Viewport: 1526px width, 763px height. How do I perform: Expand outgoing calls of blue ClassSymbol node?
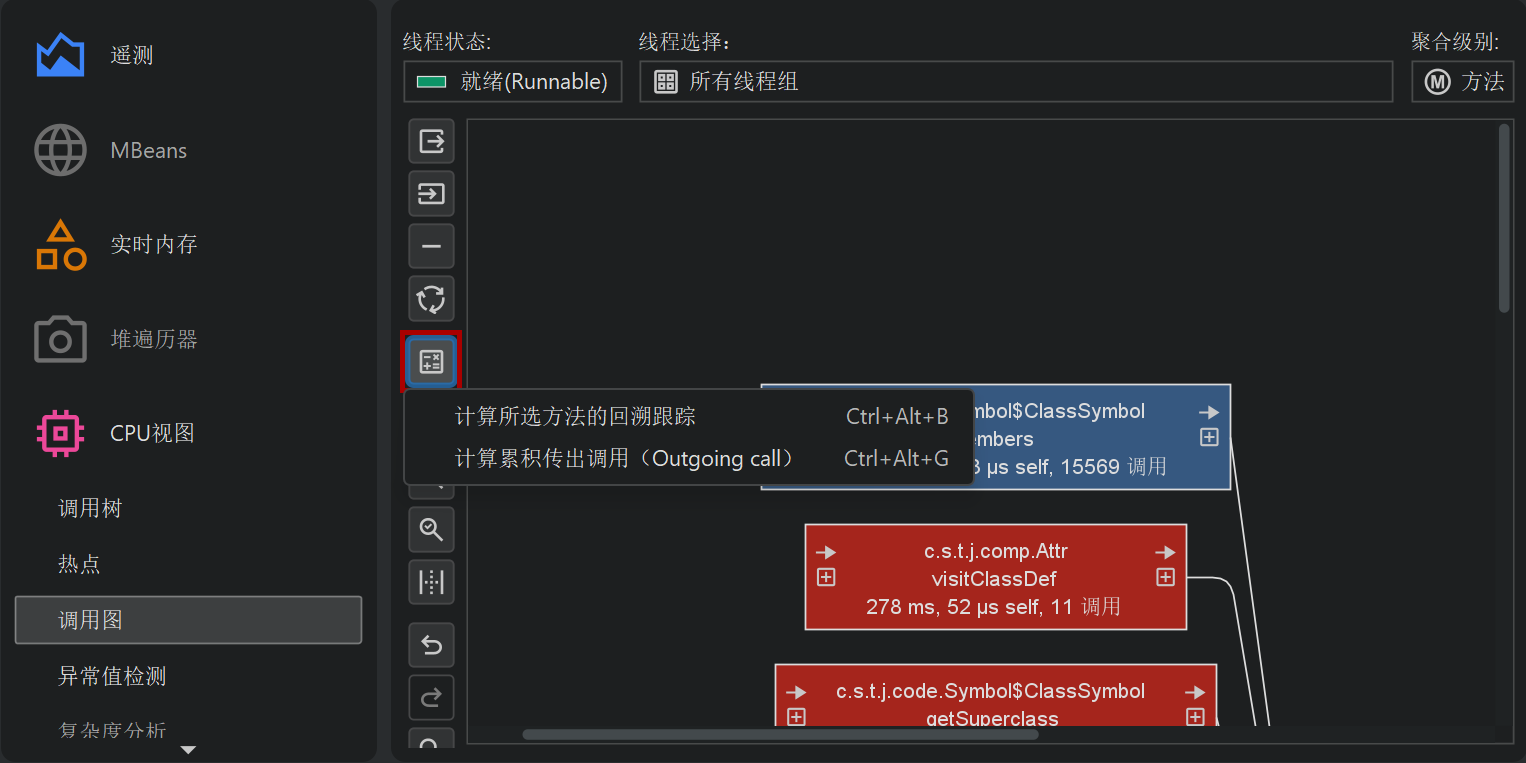pyautogui.click(x=1209, y=437)
